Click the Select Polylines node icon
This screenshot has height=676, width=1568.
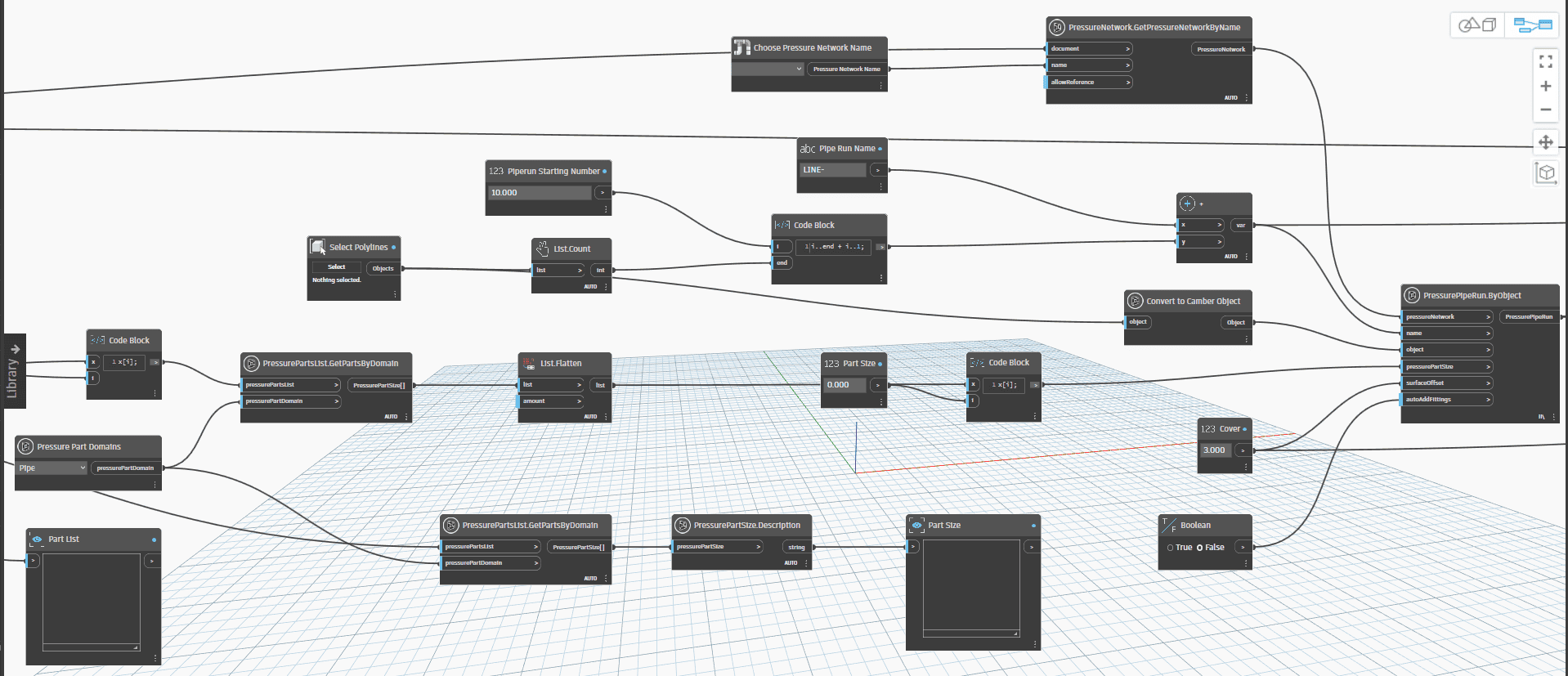click(317, 246)
